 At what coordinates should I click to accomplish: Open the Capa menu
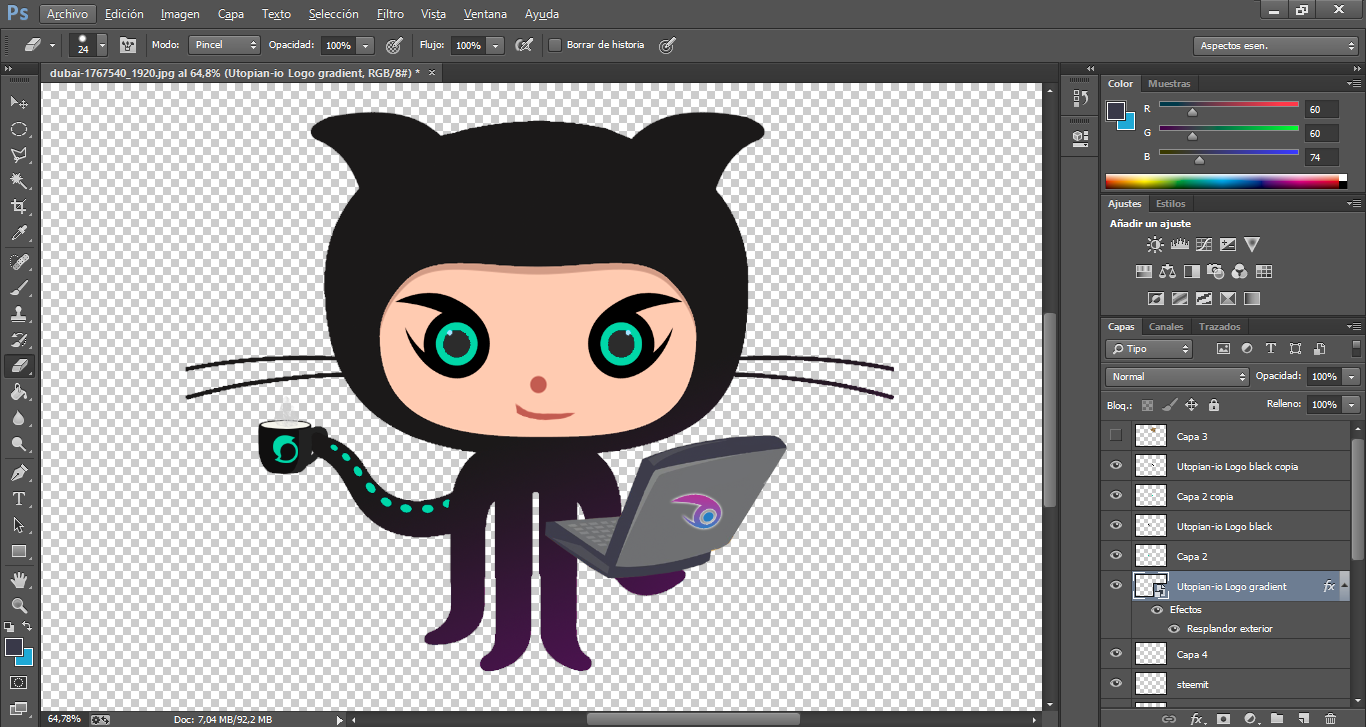point(231,14)
